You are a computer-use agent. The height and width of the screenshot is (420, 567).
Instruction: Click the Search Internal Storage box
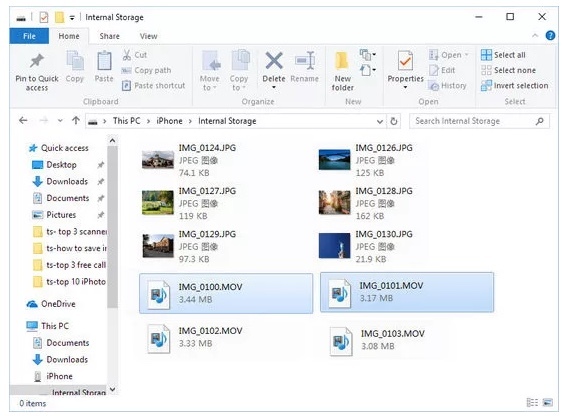[479, 121]
